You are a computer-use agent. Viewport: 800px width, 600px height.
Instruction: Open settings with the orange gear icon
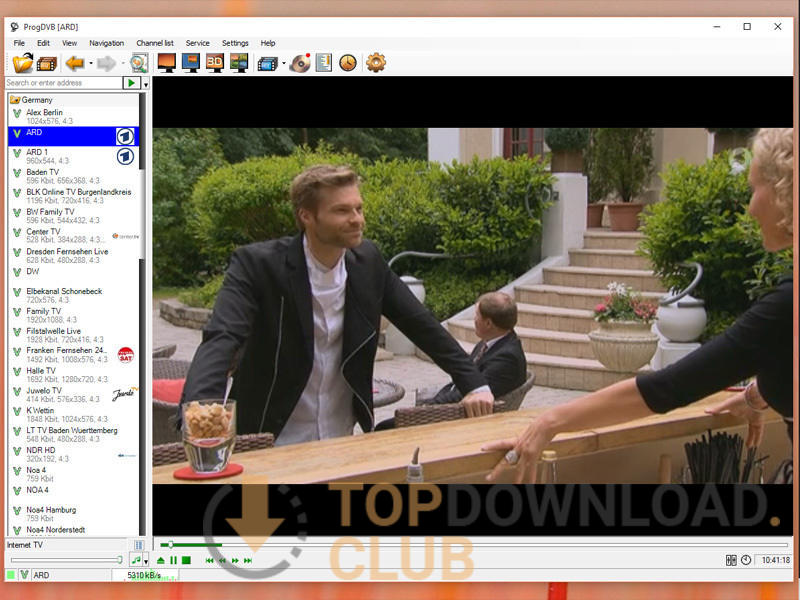[x=376, y=63]
